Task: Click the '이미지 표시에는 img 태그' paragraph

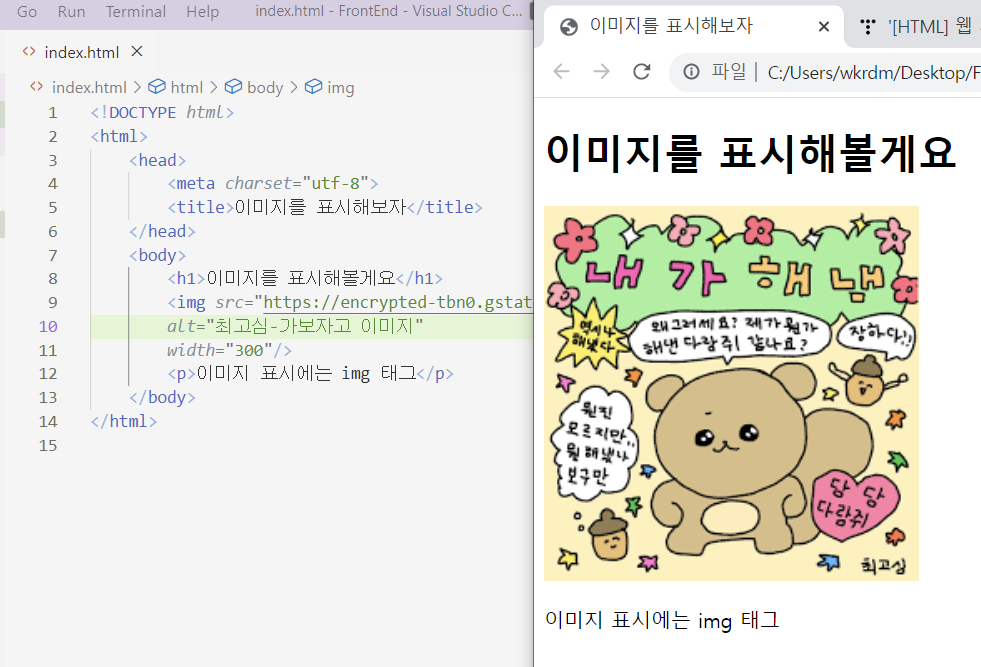Action: tap(662, 620)
